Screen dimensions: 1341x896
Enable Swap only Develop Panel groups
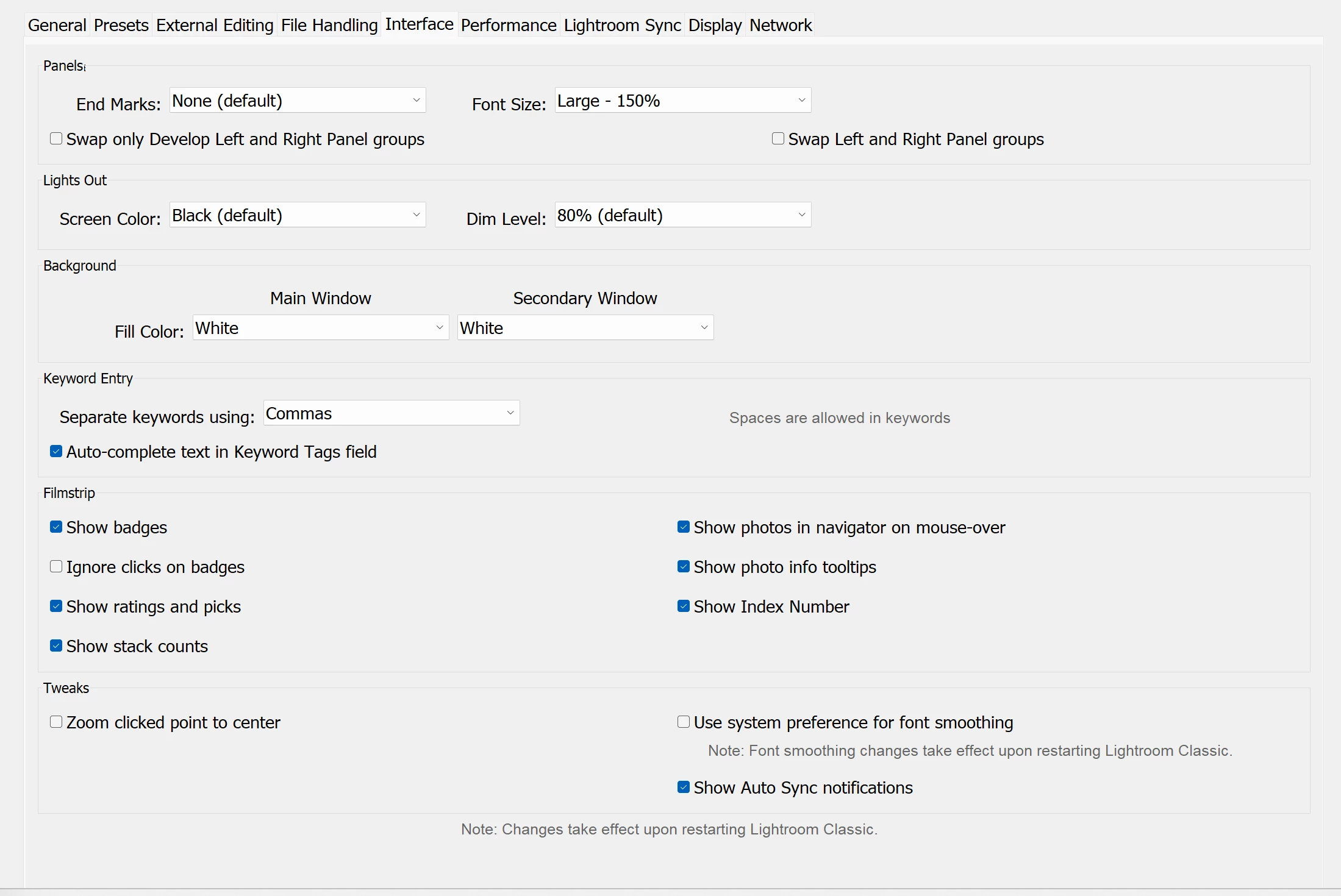pos(56,139)
